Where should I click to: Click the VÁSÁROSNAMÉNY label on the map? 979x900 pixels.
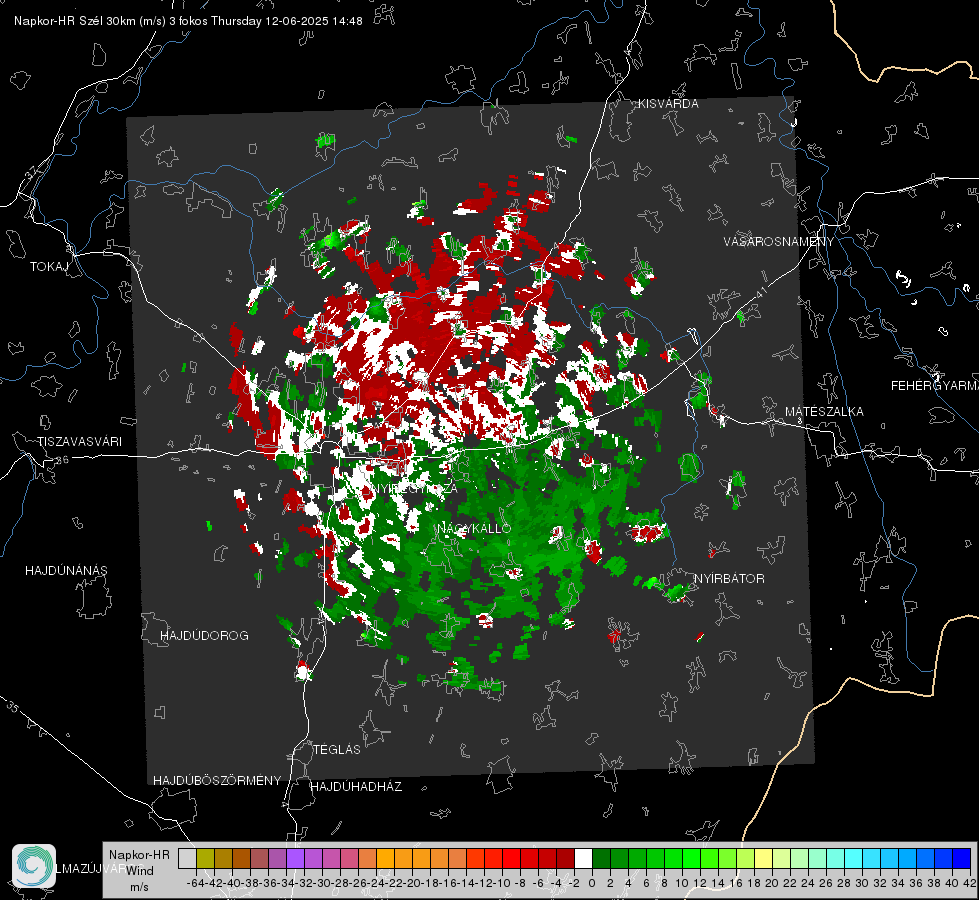tap(779, 242)
